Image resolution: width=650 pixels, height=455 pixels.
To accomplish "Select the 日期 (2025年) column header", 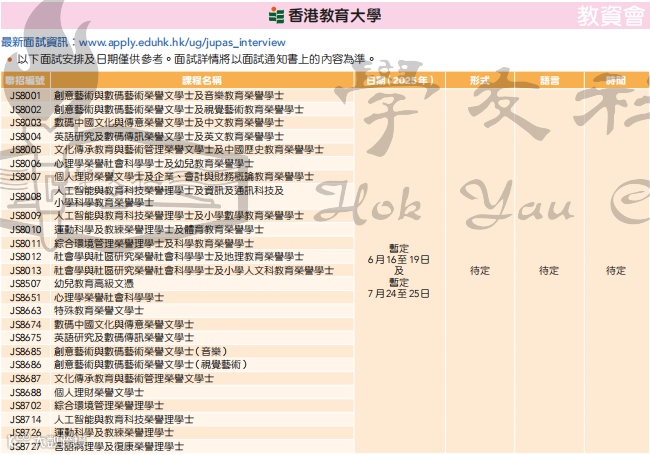I will pos(400,80).
